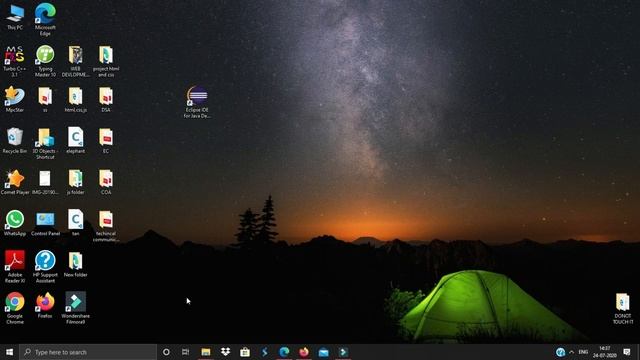640x360 pixels.
Task: Click the ENG language indicator
Action: pos(583,352)
